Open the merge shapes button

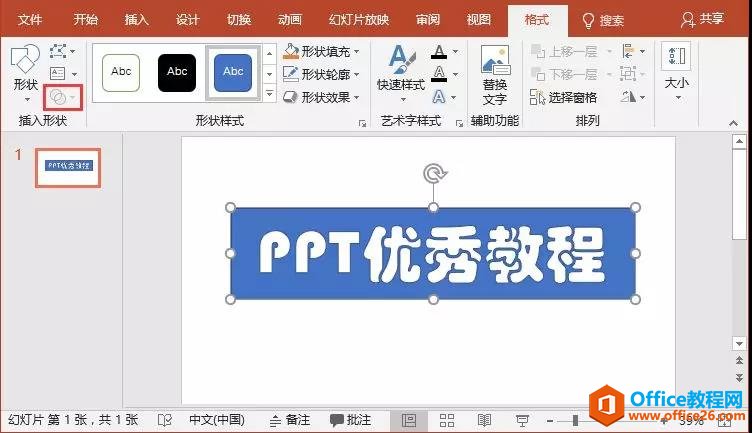62,97
